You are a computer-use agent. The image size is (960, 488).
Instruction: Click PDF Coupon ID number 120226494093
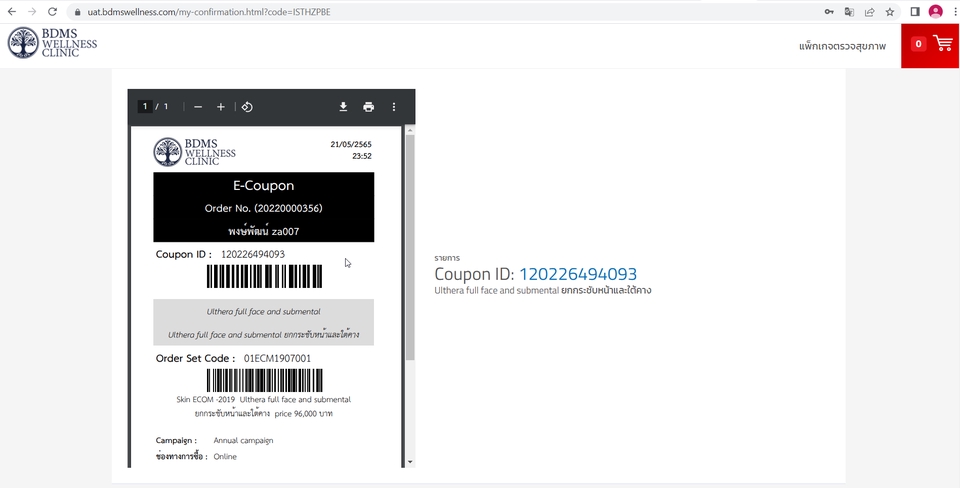(x=253, y=254)
